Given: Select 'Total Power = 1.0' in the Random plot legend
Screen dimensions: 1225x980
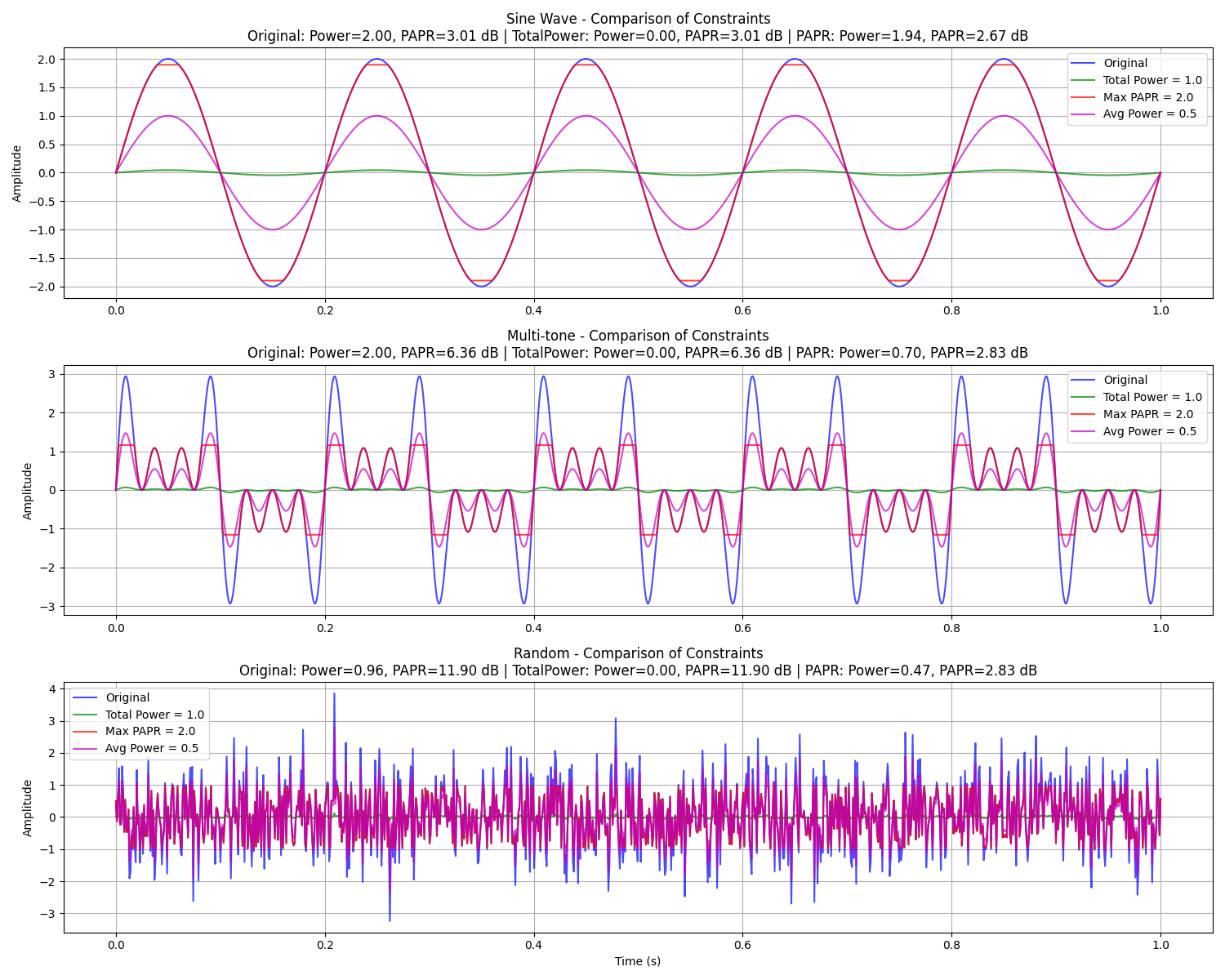Looking at the screenshot, I should point(154,715).
